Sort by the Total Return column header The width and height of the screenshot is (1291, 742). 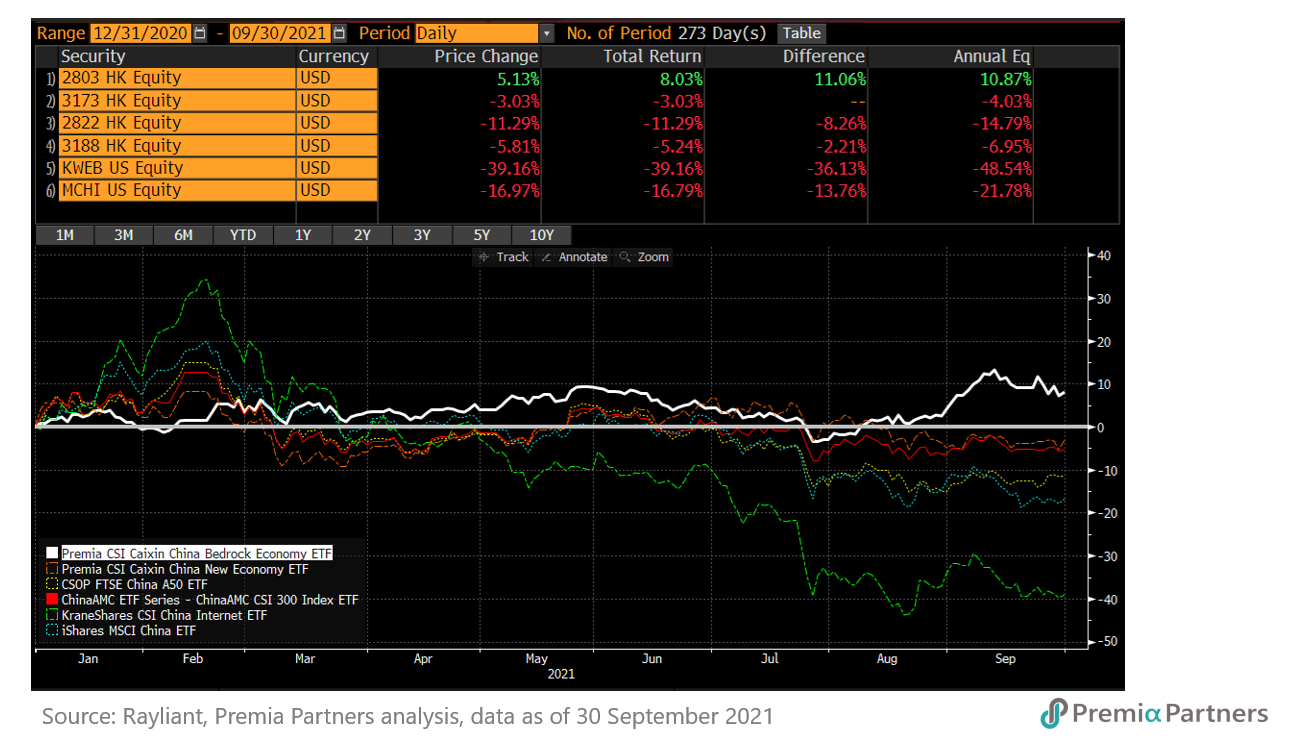point(625,57)
